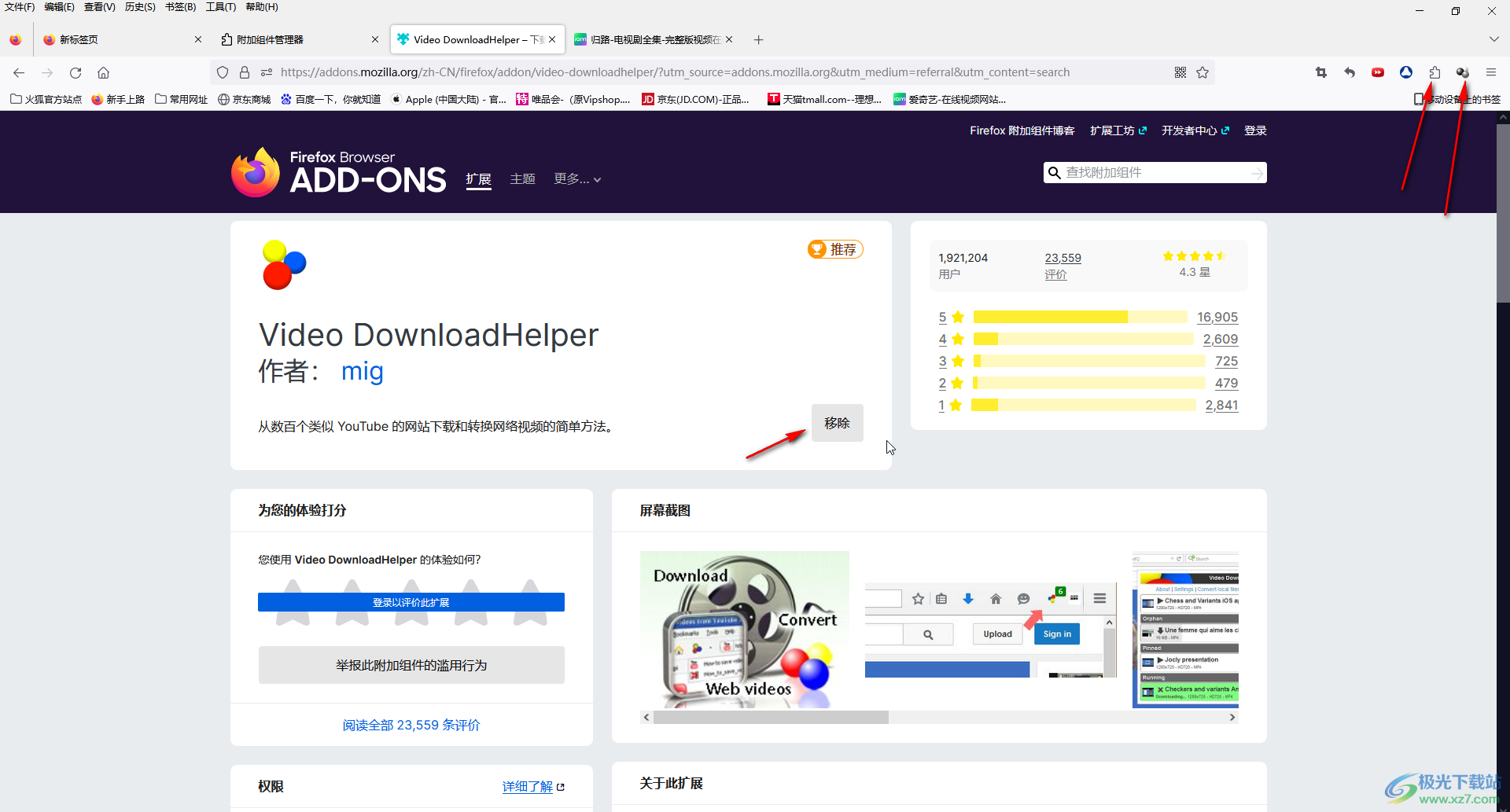This screenshot has width=1510, height=812.
Task: Go back to the previous page
Action: tap(19, 72)
